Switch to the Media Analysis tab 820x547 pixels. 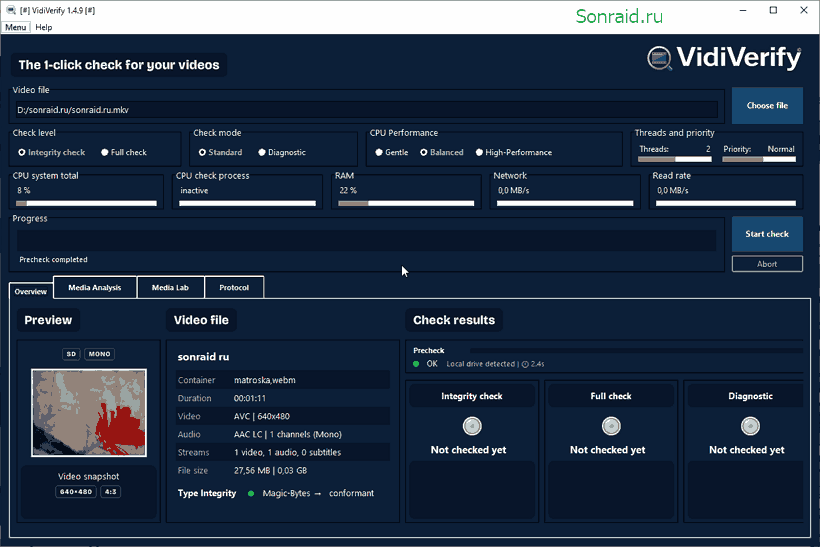[95, 287]
